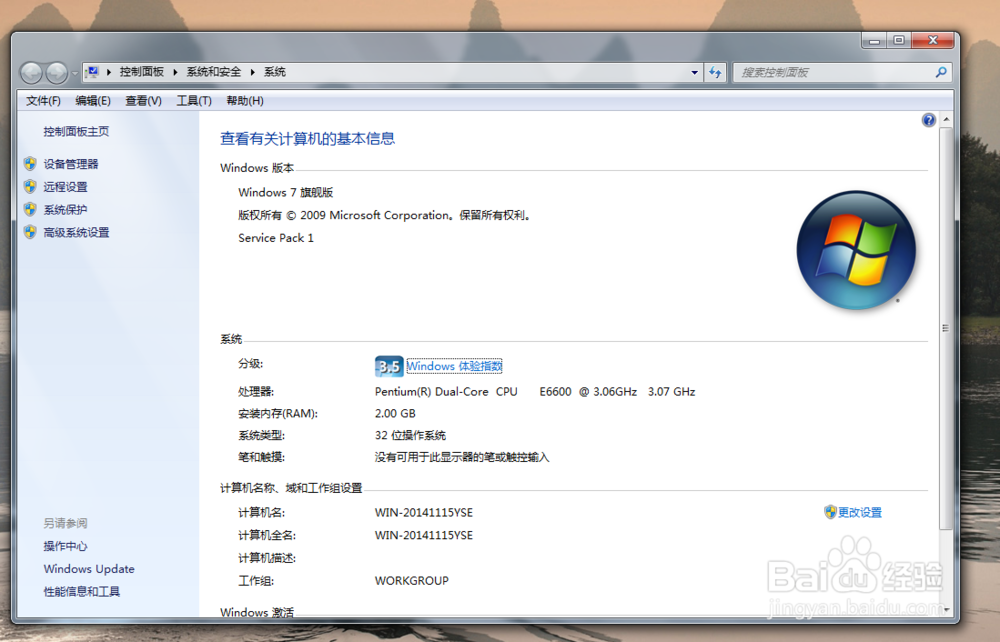
Task: Open the 帮助(H) menu
Action: click(245, 101)
